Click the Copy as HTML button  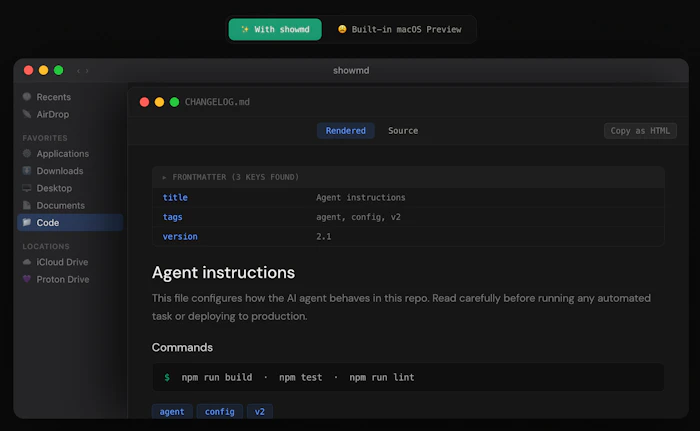(640, 131)
